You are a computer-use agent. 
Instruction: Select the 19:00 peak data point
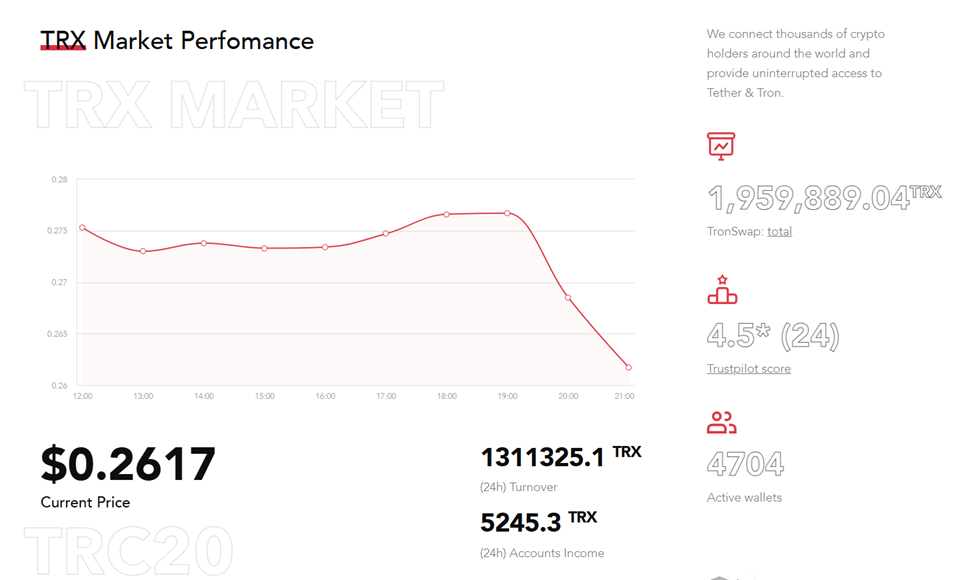coord(508,213)
